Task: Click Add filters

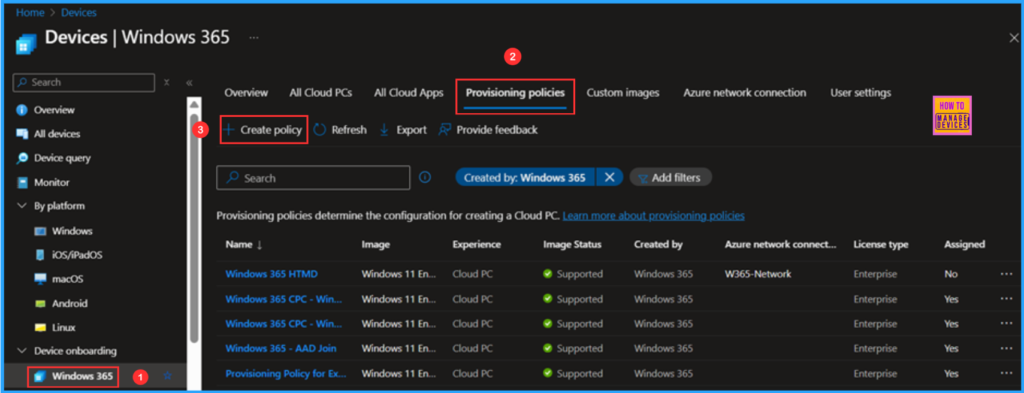Action: click(671, 177)
